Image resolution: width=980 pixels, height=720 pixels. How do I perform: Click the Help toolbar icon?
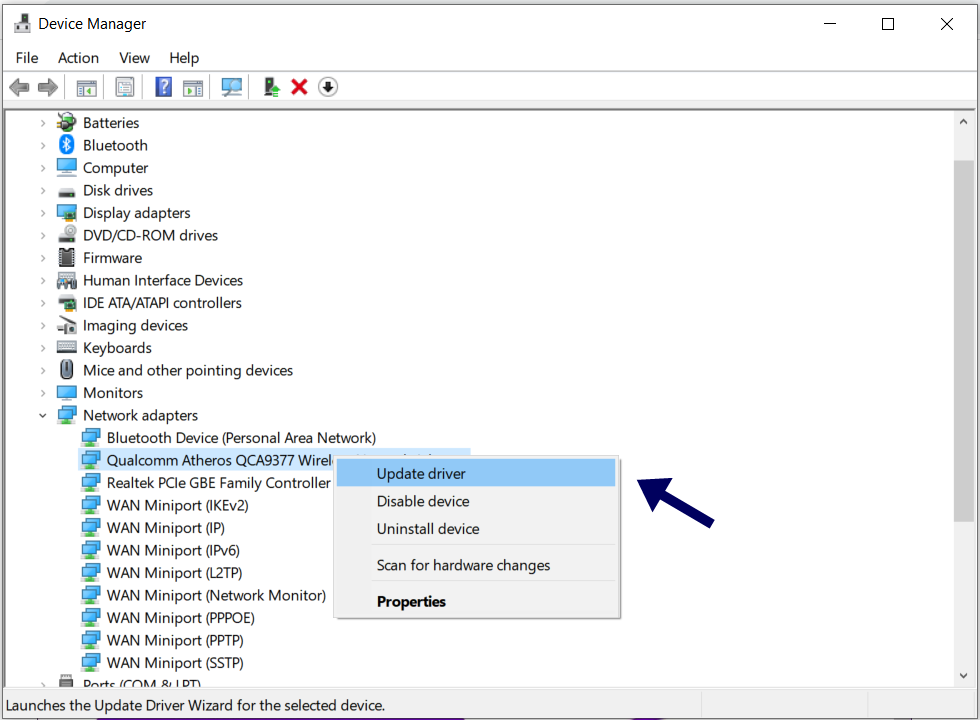[164, 88]
